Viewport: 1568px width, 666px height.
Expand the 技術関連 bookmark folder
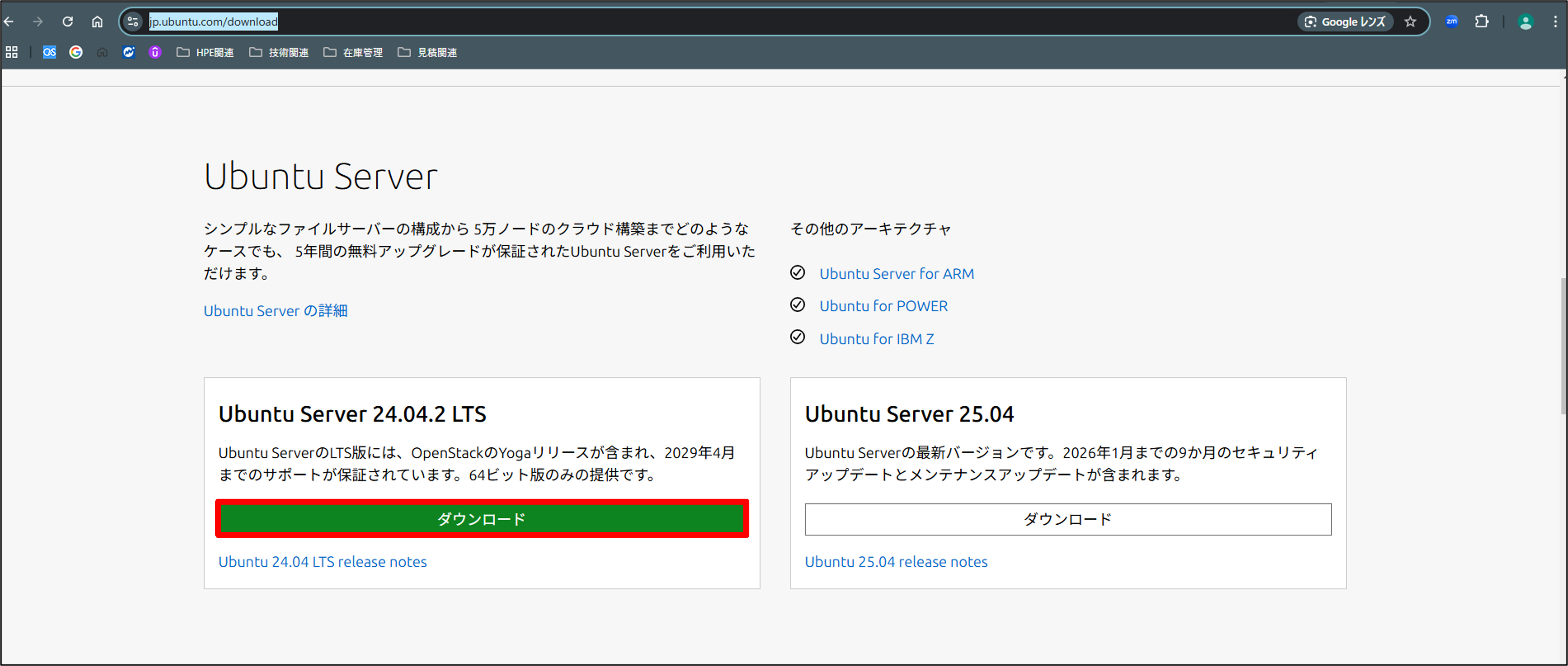(x=279, y=52)
